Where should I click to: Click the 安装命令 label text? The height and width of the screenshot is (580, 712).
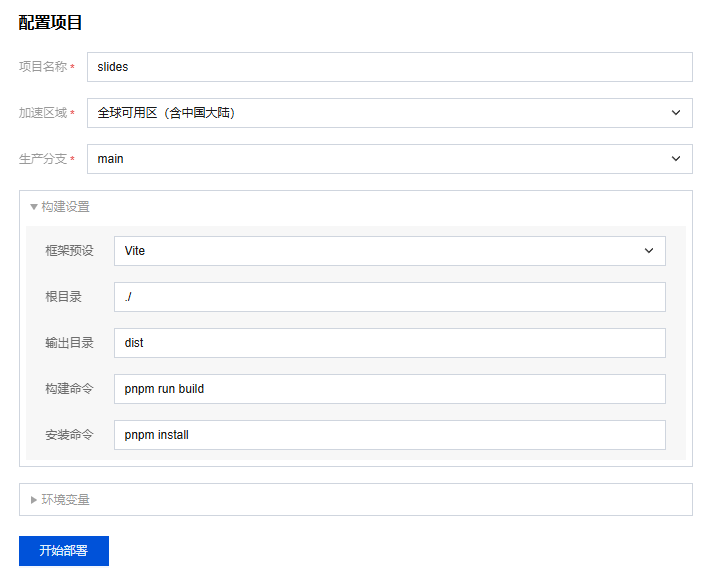point(69,435)
